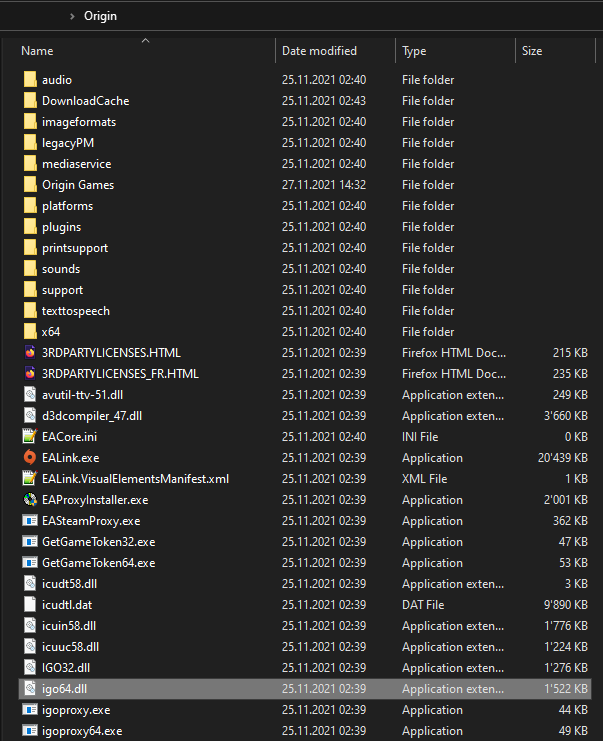Click the icudtl.dat blank file icon
This screenshot has height=741, width=603.
click(30, 604)
